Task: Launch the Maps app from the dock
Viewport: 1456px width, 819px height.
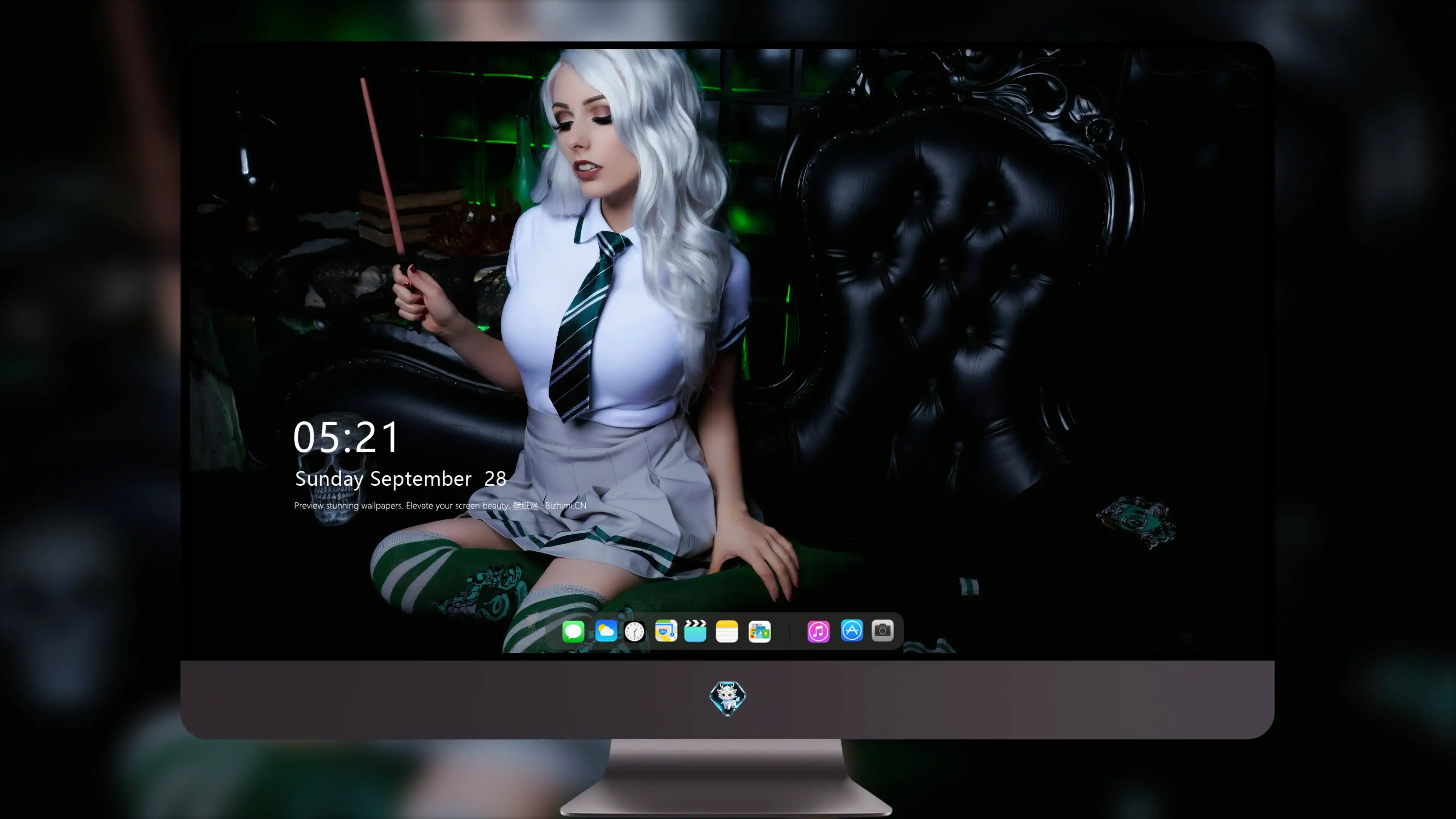Action: [x=666, y=631]
